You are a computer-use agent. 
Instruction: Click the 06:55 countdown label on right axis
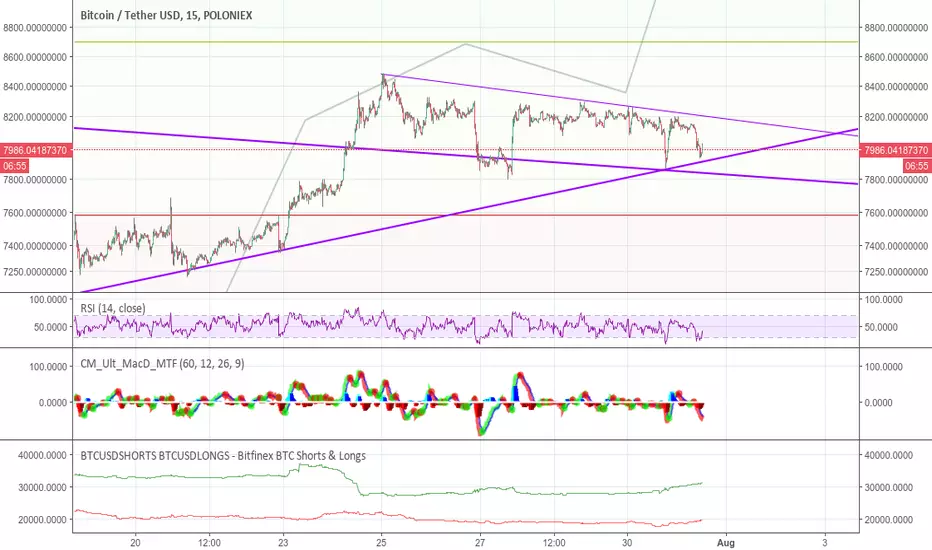pos(917,166)
